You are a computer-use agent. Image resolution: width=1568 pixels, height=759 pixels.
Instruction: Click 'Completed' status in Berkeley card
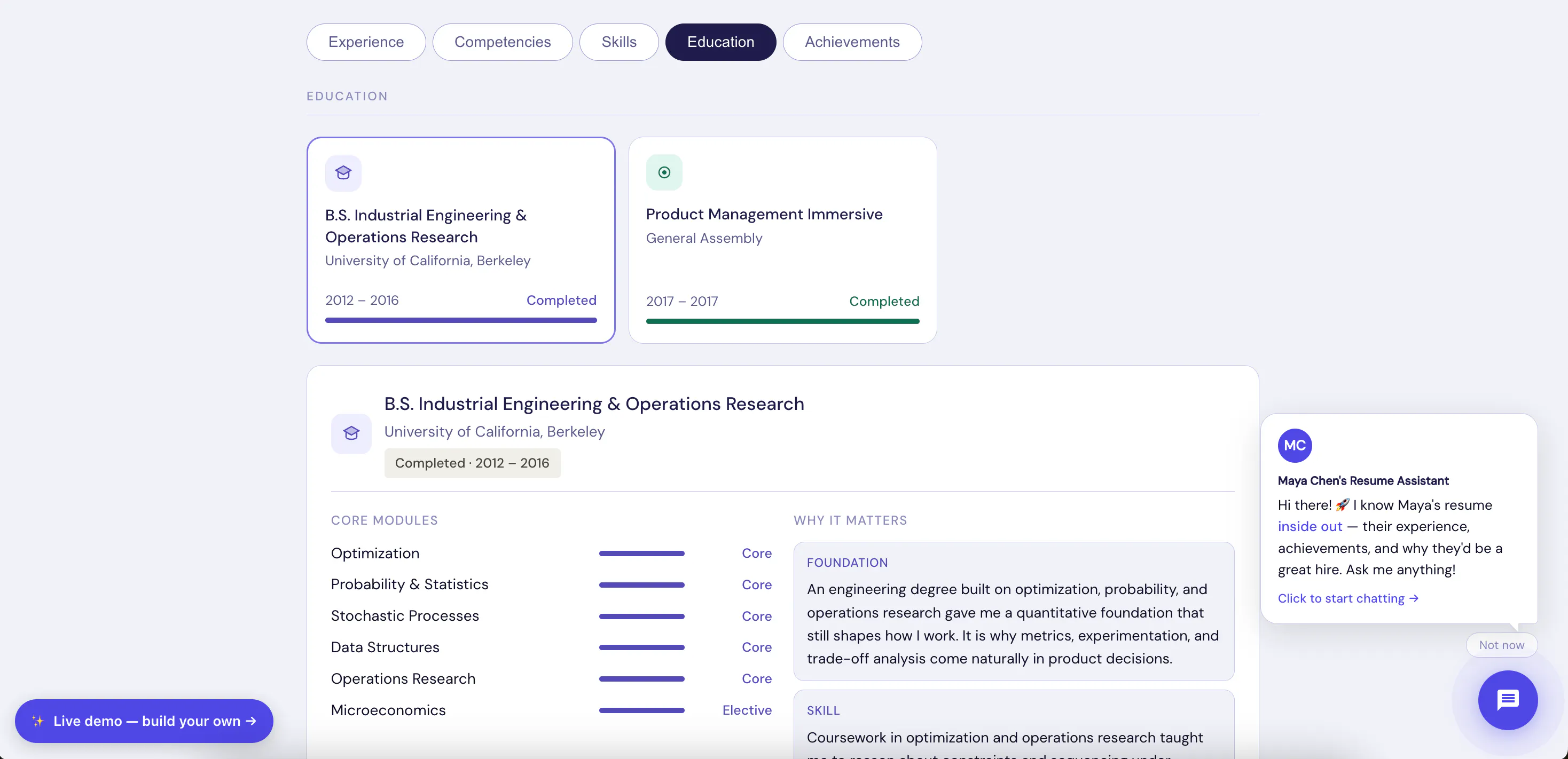[x=561, y=301]
